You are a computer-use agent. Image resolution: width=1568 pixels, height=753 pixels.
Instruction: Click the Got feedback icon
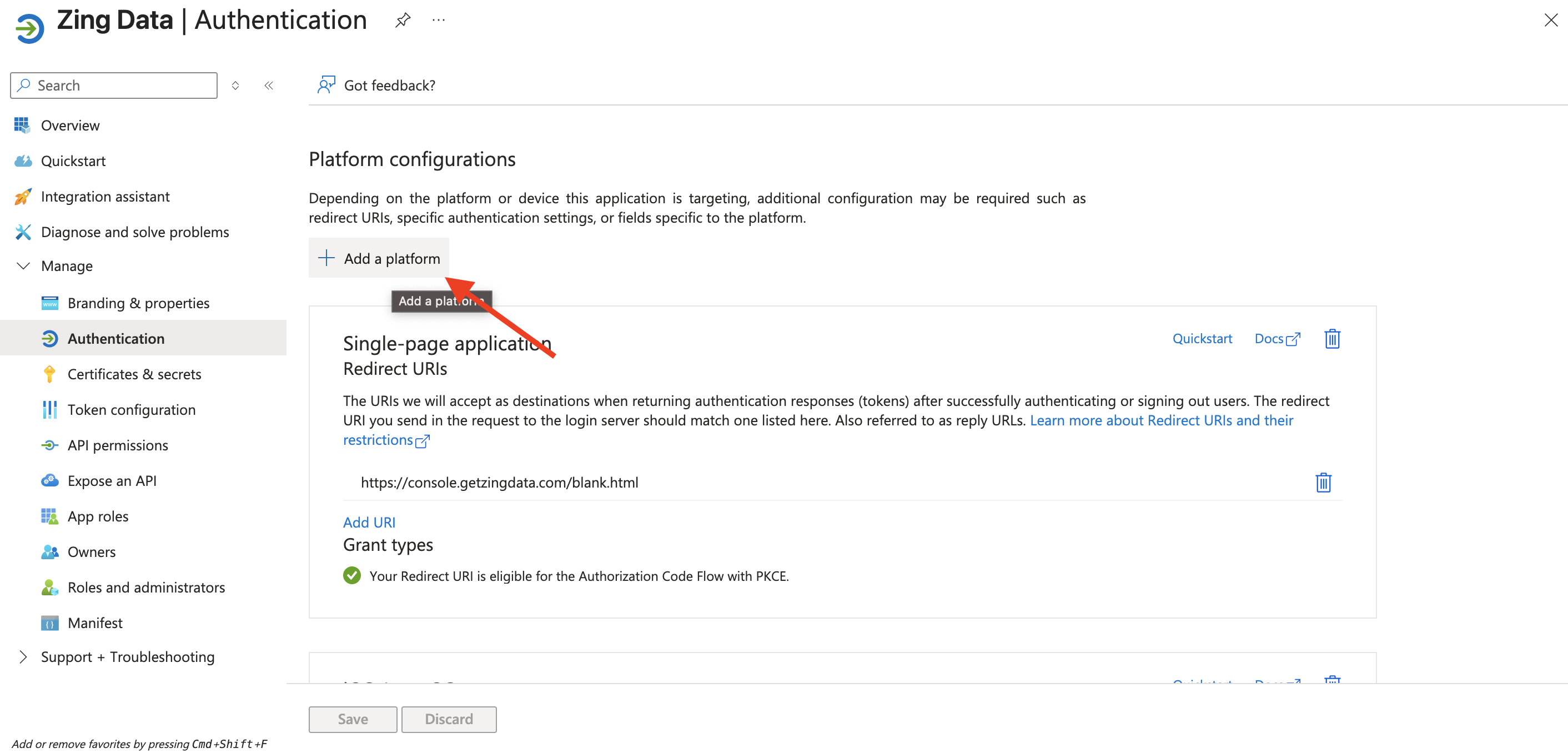pos(326,85)
